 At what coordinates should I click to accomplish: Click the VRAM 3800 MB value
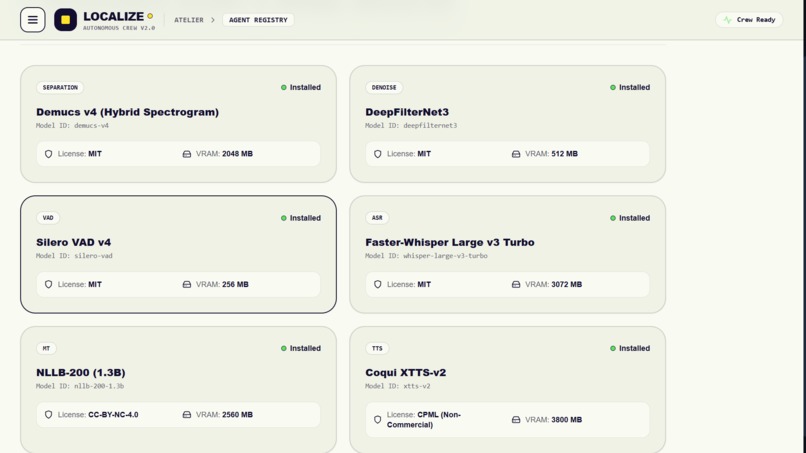click(566, 420)
